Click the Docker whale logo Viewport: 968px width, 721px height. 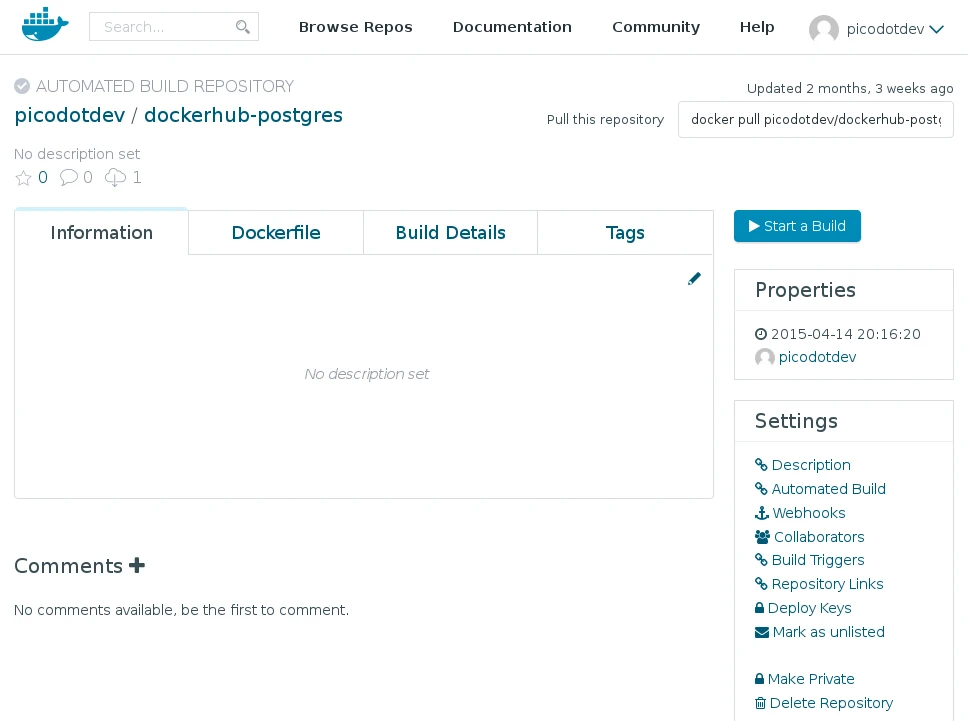[45, 26]
